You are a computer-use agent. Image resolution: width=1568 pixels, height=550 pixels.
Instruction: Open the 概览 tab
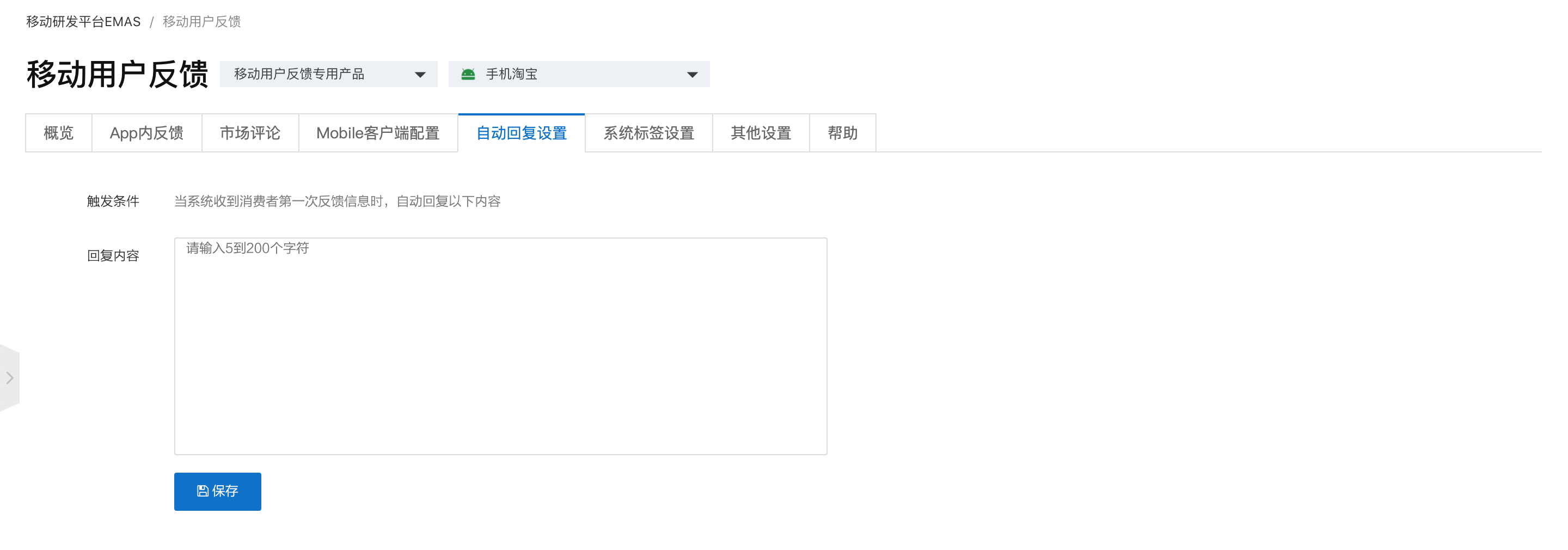tap(58, 133)
